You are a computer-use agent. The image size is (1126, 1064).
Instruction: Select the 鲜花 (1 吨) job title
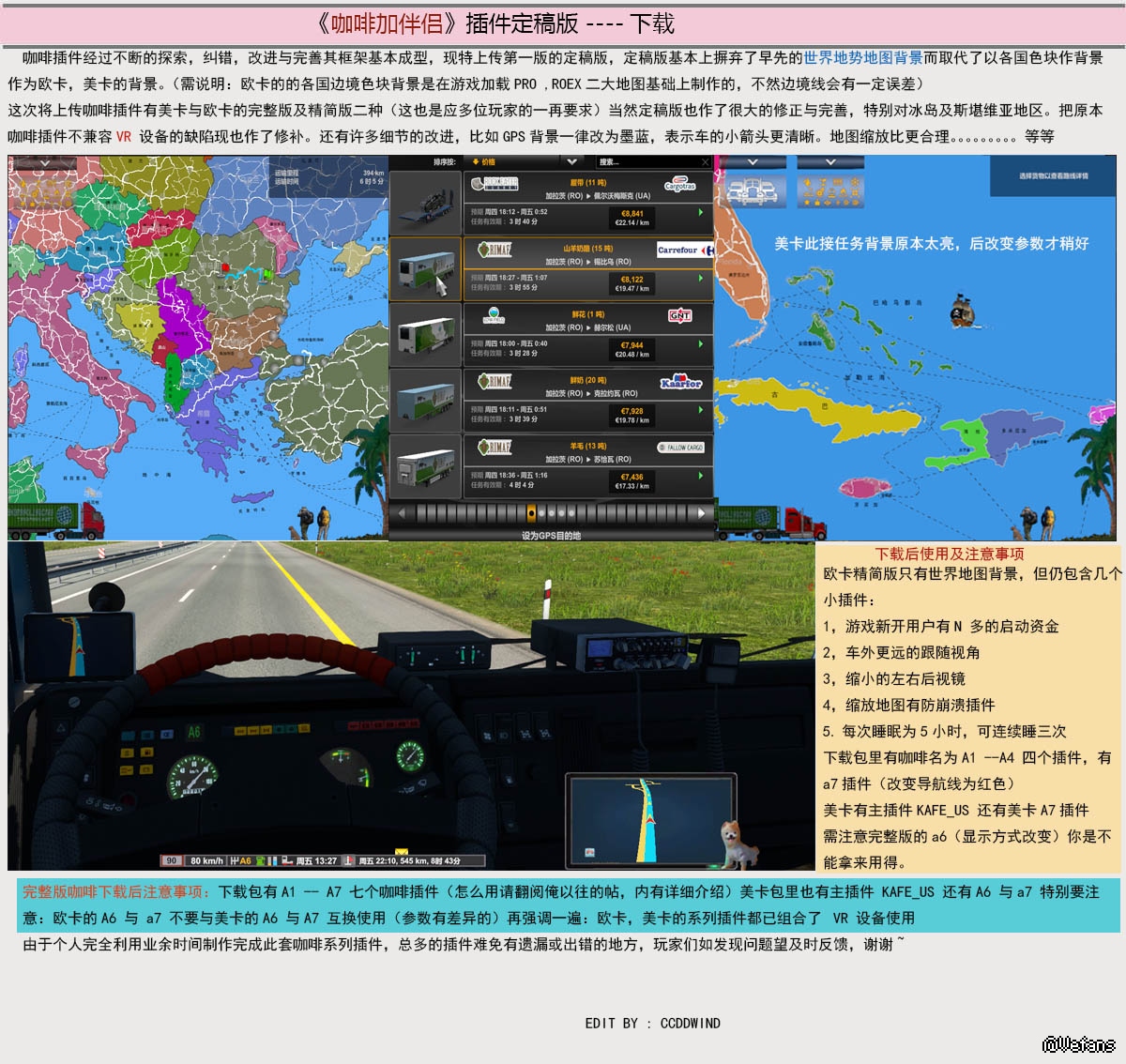588,314
